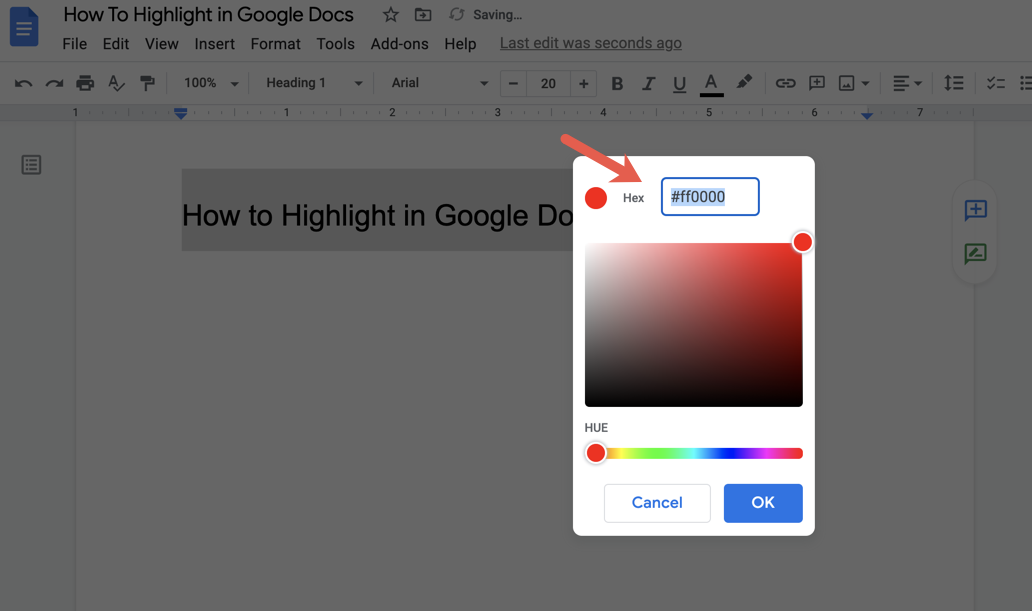
Task: Click the Insert image icon
Action: tap(846, 83)
